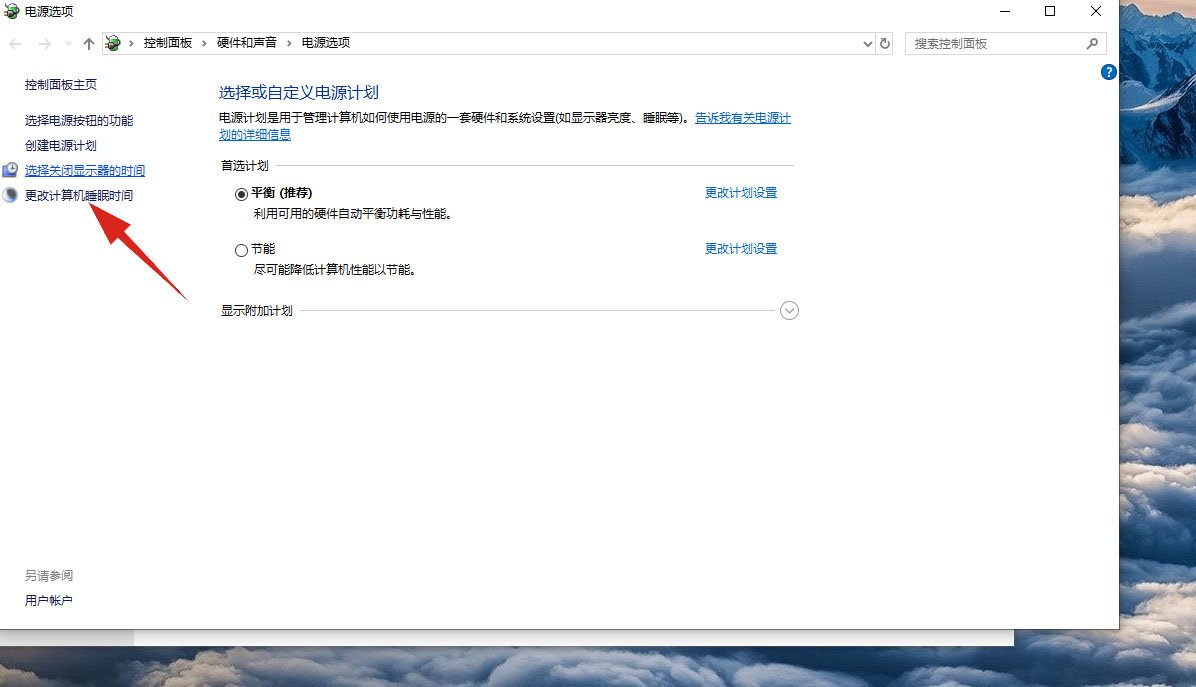The image size is (1196, 687).
Task: Open 更改计划设置 for the 平衡 plan
Action: [740, 192]
